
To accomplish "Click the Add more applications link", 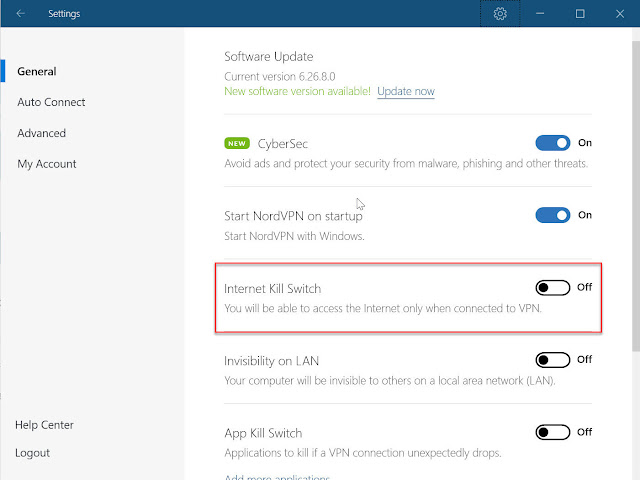I will [277, 477].
